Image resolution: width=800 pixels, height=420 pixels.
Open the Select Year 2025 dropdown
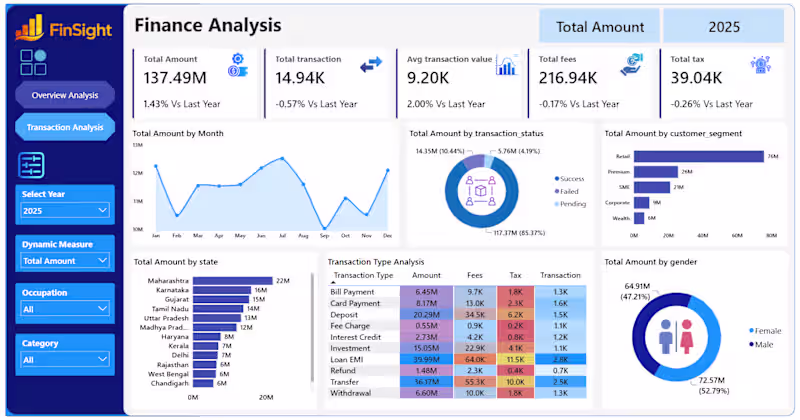65,210
